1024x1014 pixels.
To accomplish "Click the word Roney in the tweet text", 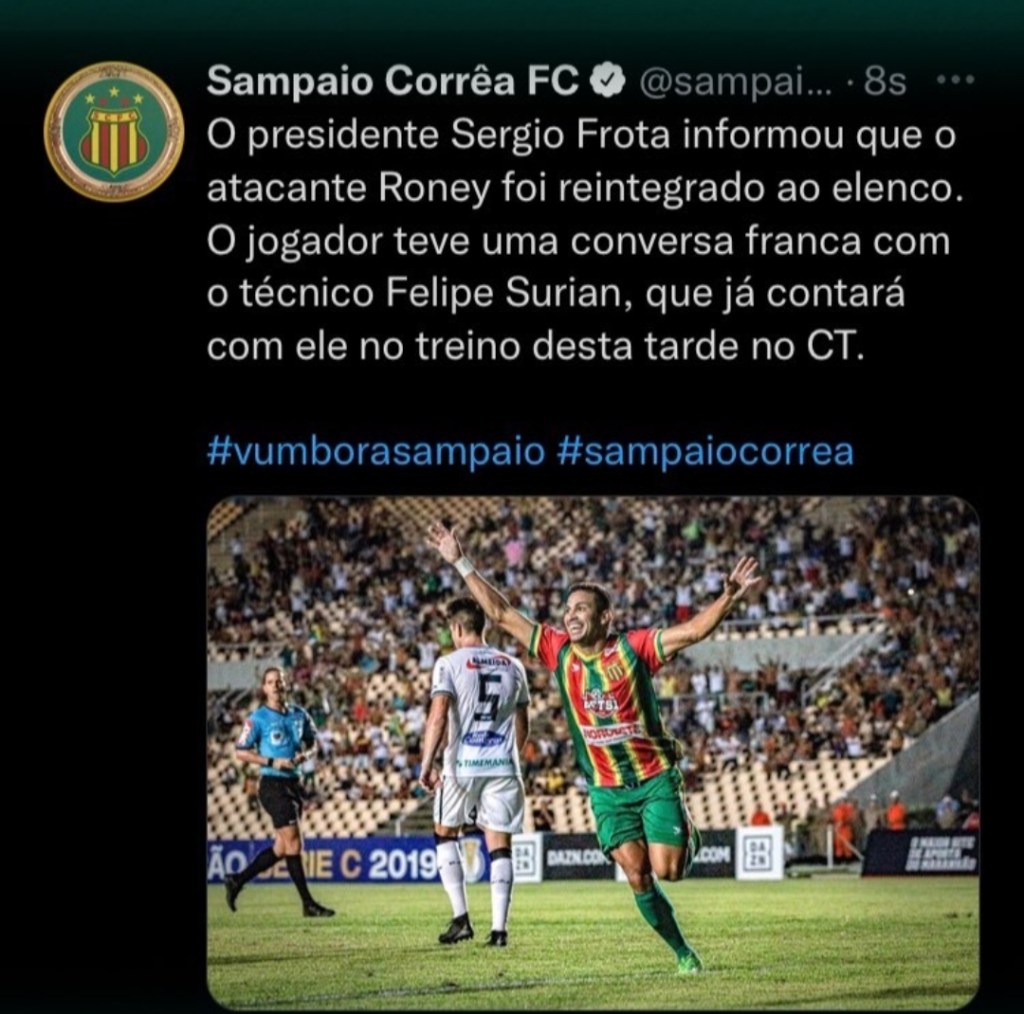I will coord(434,189).
